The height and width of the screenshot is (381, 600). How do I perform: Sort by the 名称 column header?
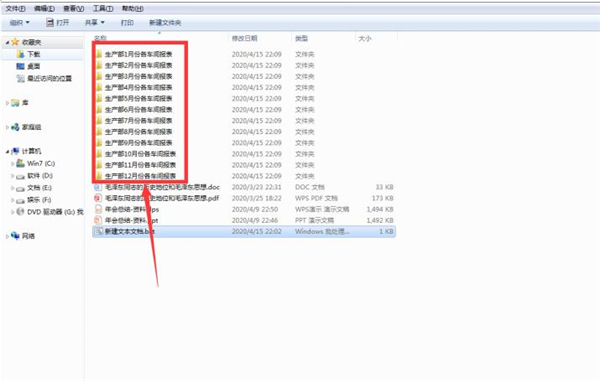point(100,38)
